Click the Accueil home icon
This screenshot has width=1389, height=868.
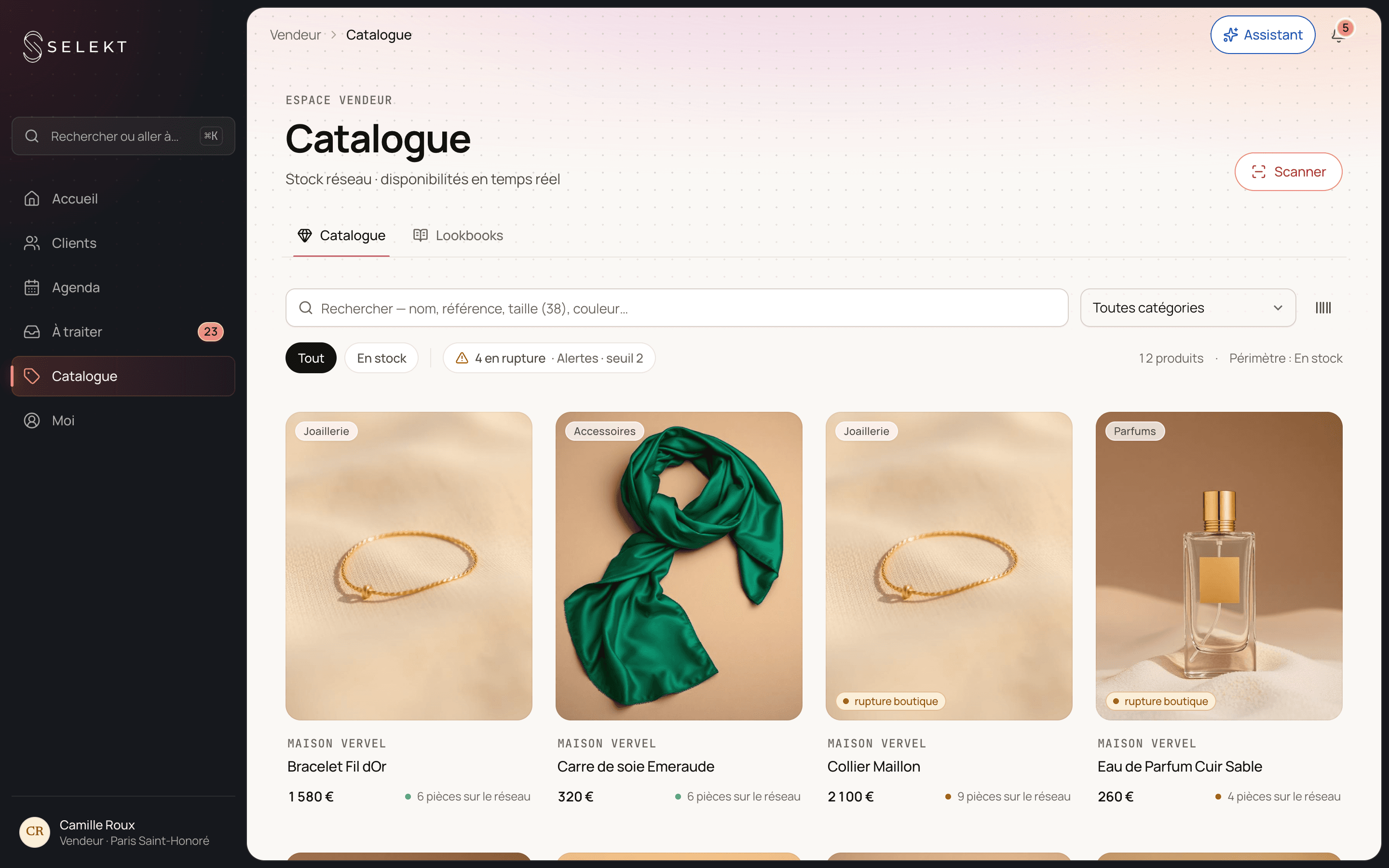(x=32, y=199)
